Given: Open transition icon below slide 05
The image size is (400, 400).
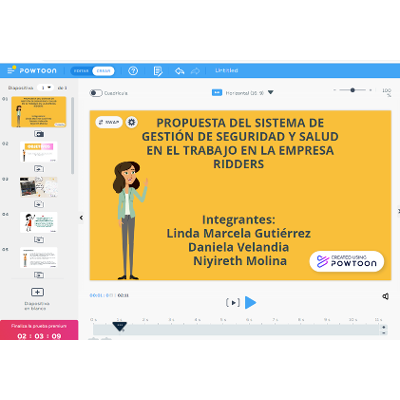Looking at the screenshot, I should (x=39, y=275).
